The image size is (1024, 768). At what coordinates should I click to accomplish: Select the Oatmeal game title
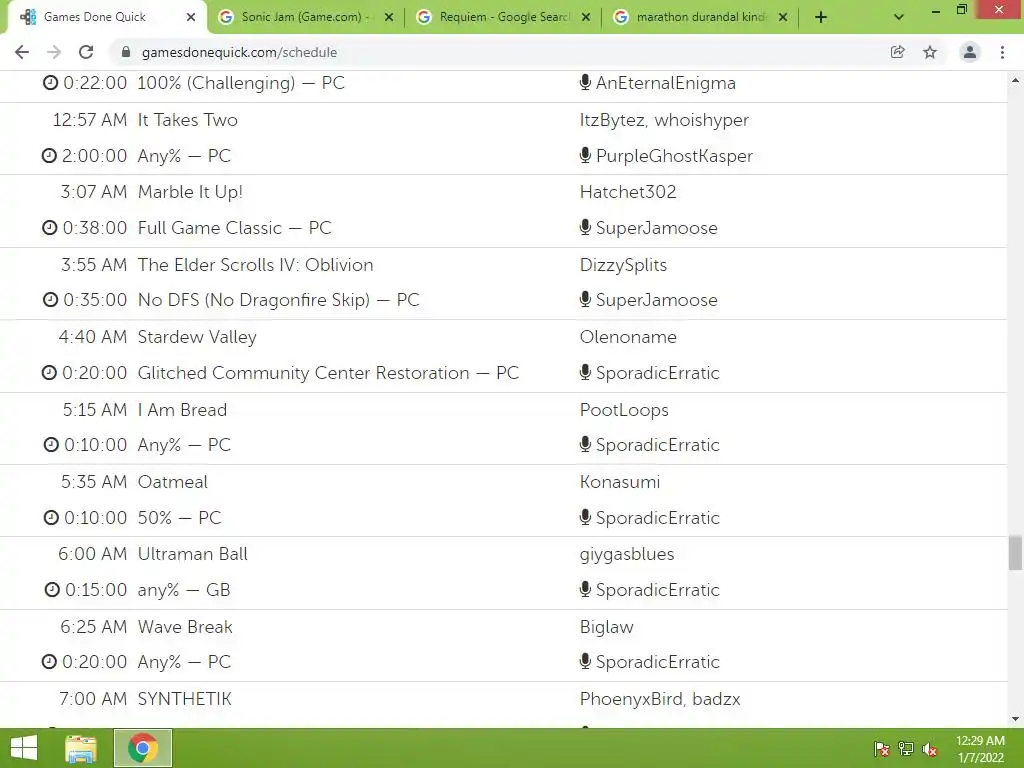(x=172, y=482)
